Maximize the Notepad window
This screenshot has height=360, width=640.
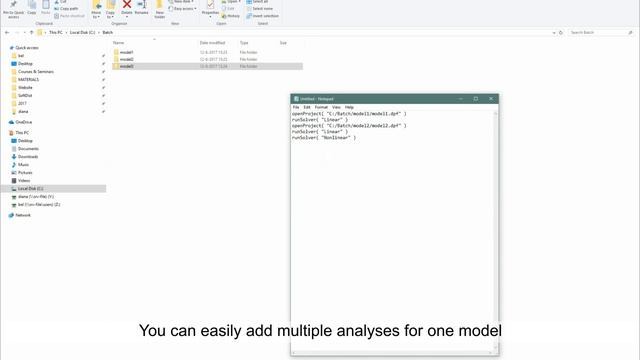[476, 99]
